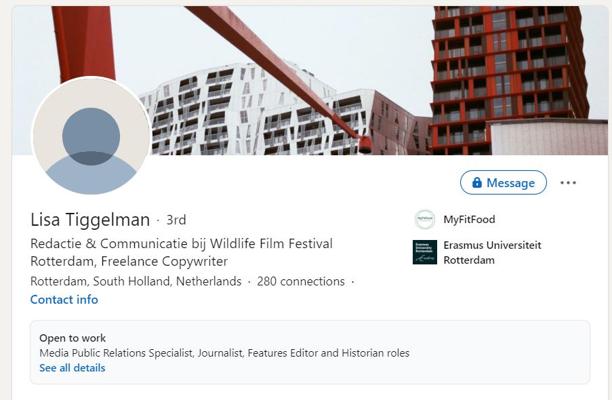
Task: Open Erasmus Universiteit Rotterdam education link
Action: click(x=492, y=252)
